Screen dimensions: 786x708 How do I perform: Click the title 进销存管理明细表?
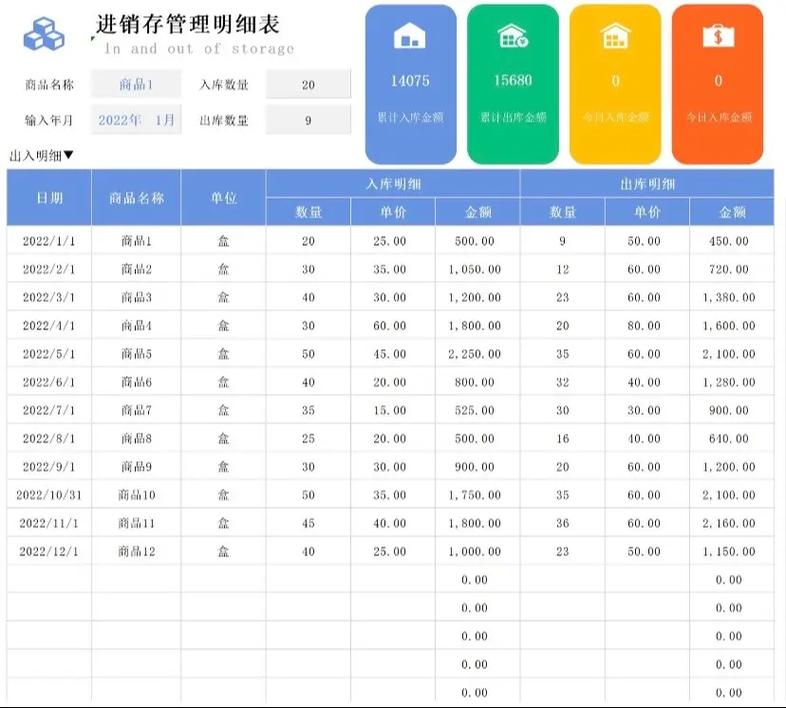point(188,24)
